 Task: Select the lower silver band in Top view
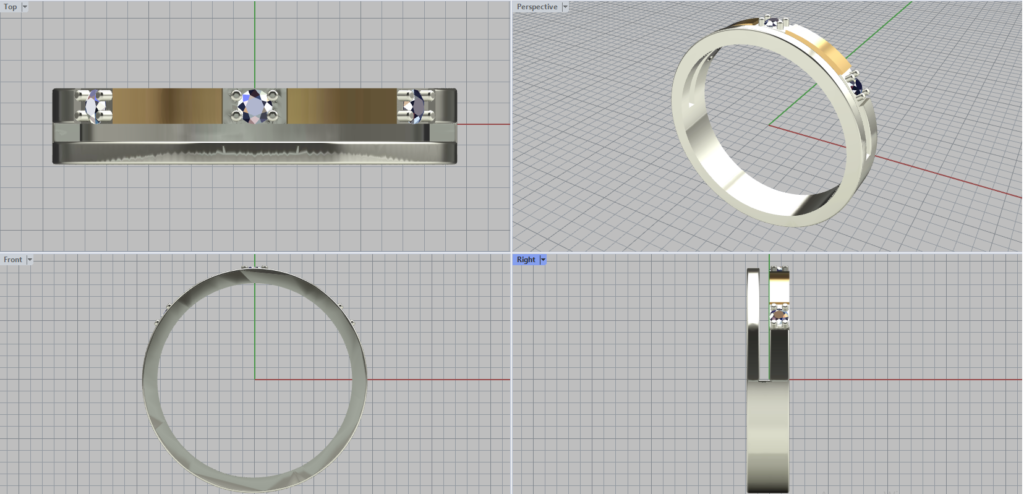(x=255, y=154)
